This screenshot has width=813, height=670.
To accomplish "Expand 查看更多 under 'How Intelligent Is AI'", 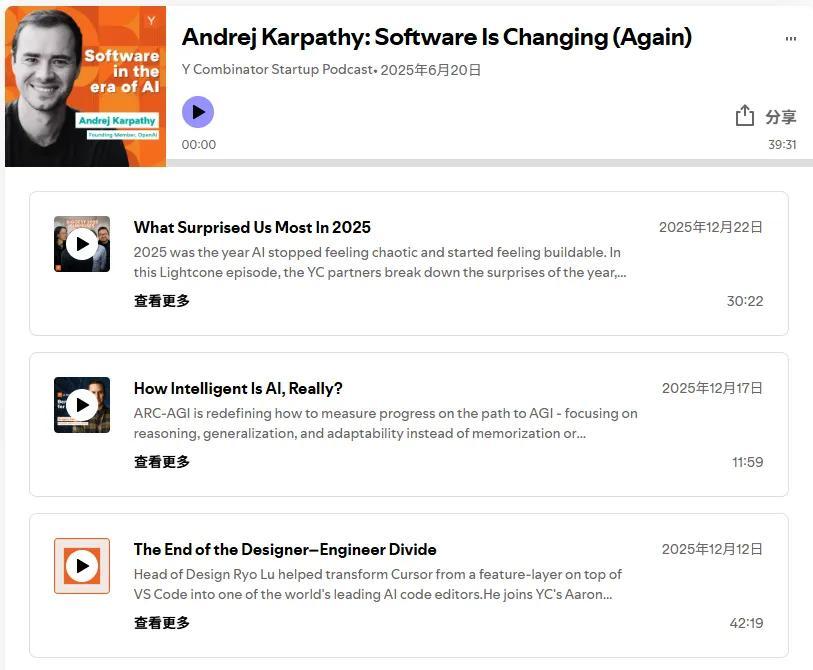I will [x=162, y=462].
